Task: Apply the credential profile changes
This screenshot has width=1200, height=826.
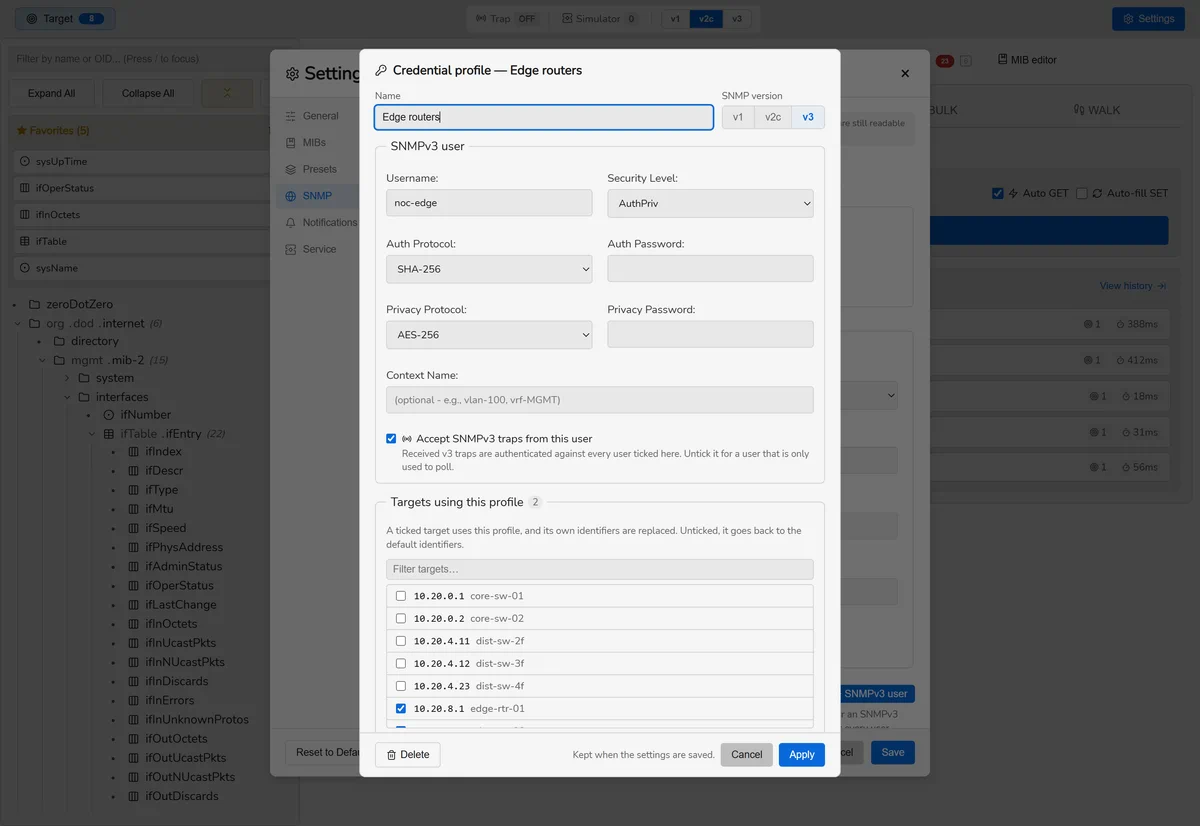Action: 802,755
